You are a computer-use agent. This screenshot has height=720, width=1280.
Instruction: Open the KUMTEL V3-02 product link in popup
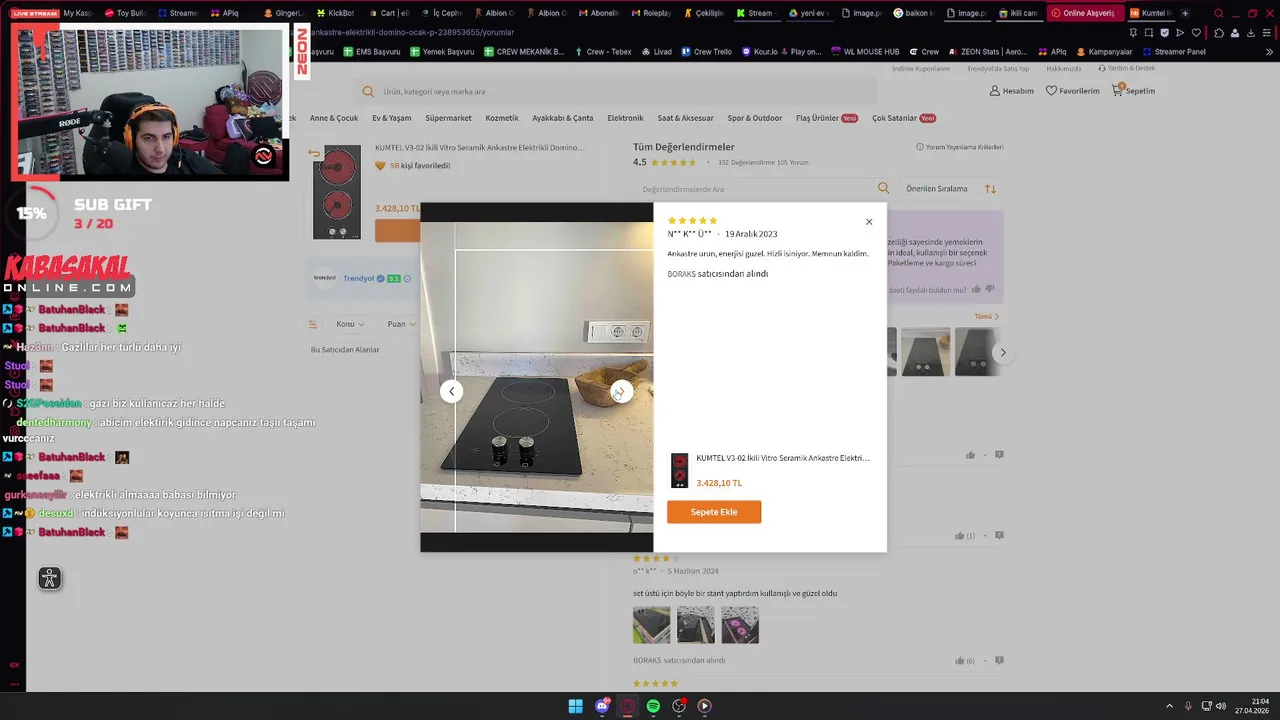pos(783,458)
